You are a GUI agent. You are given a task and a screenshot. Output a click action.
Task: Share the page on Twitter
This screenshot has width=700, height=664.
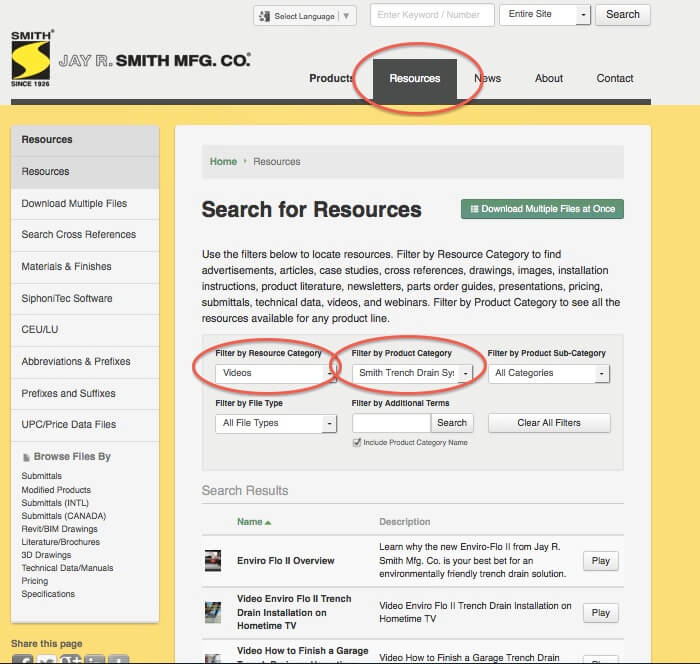click(46, 660)
